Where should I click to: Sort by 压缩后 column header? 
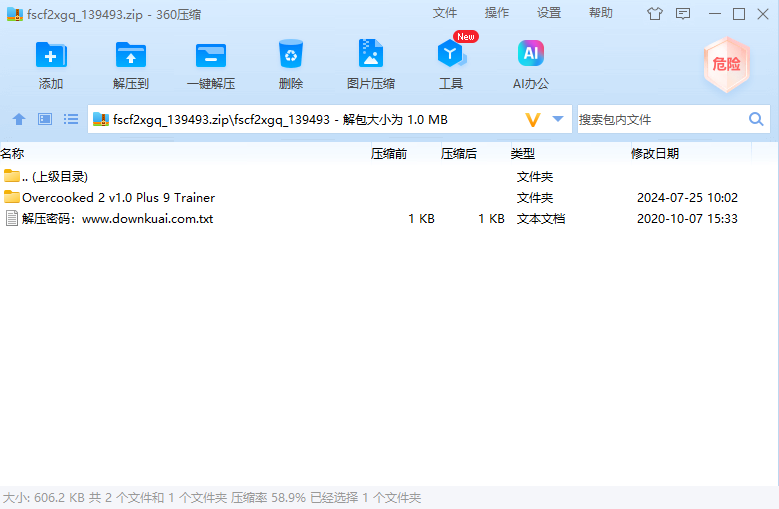coord(459,153)
